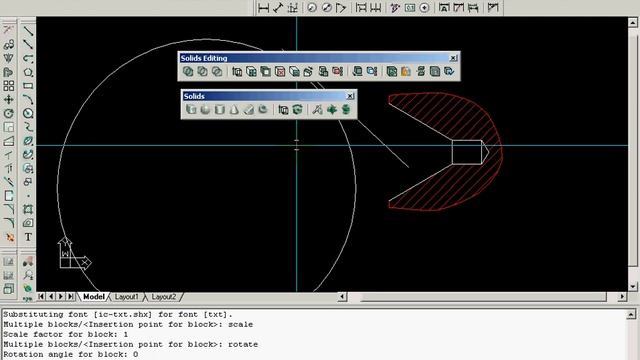
Task: Click the Revolve icon in Solids toolbar
Action: tap(298, 109)
